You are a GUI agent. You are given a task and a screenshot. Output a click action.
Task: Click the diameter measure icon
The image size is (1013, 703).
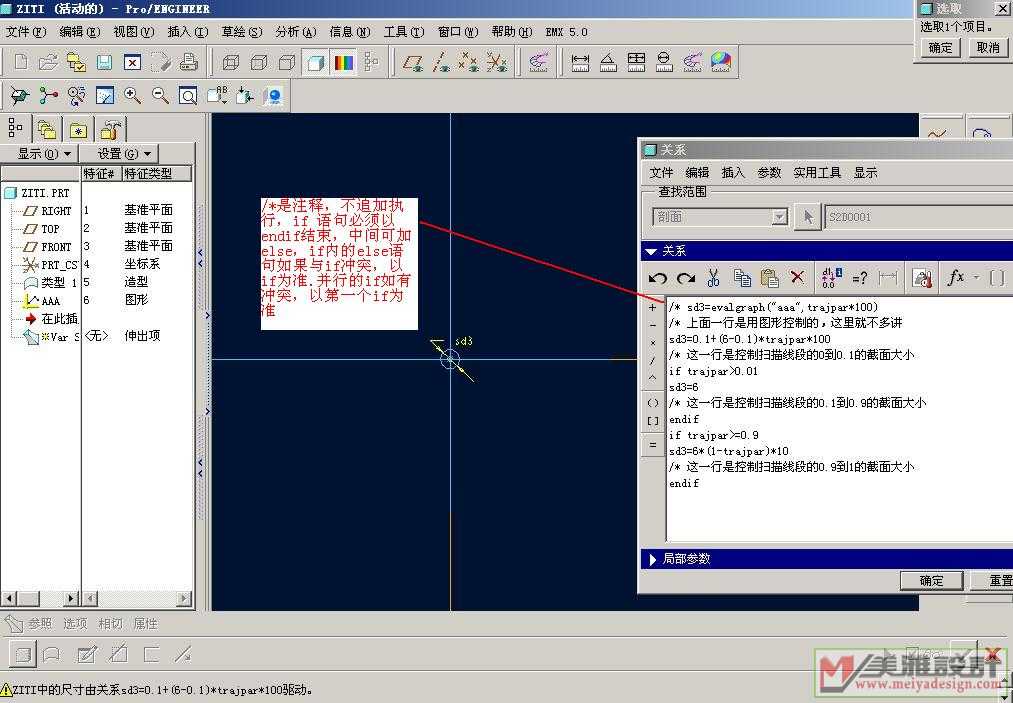664,62
